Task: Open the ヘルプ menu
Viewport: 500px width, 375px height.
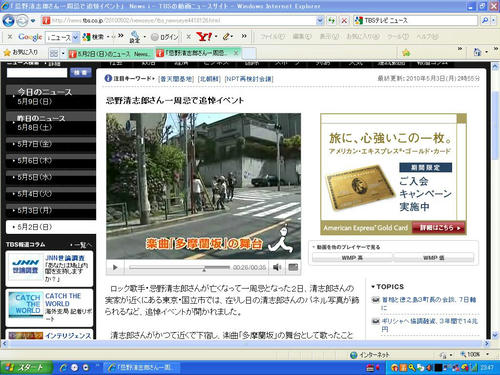Action: pyautogui.click(x=427, y=37)
